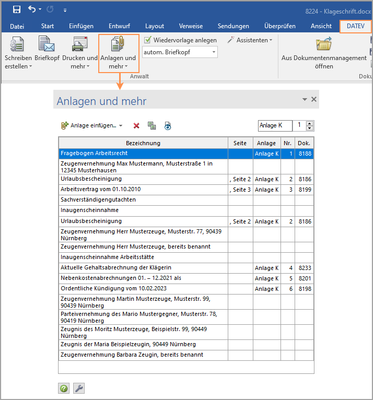Select Arbeitsvertrag vom 01.10.2010 row
This screenshot has width=373, height=400.
pos(186,190)
